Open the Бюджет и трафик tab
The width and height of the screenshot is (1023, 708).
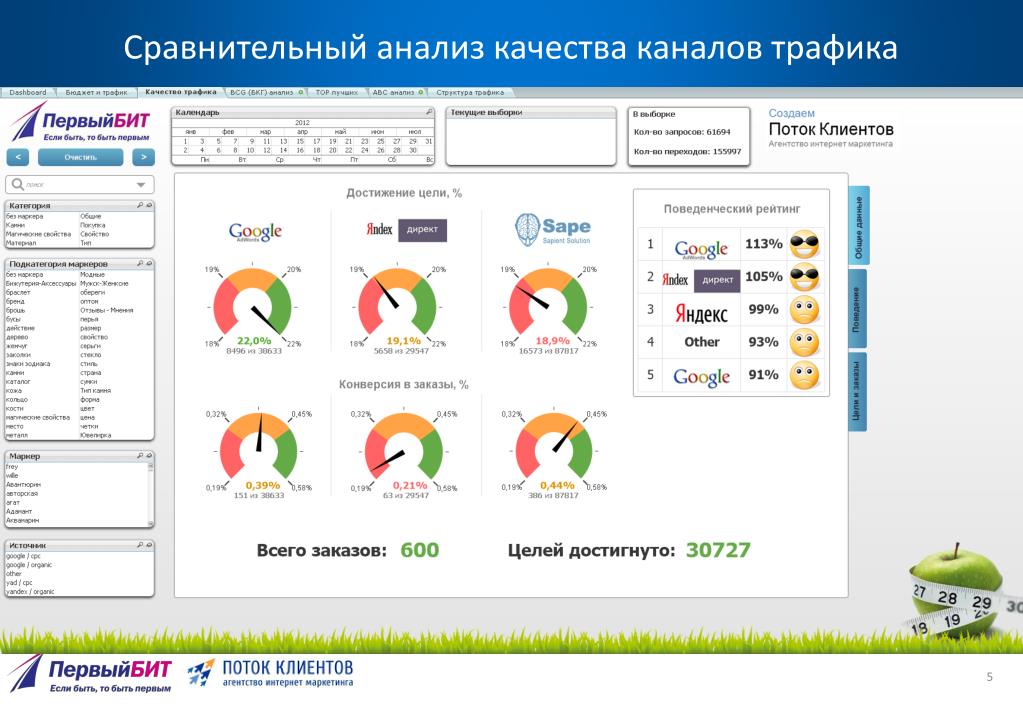tap(97, 93)
